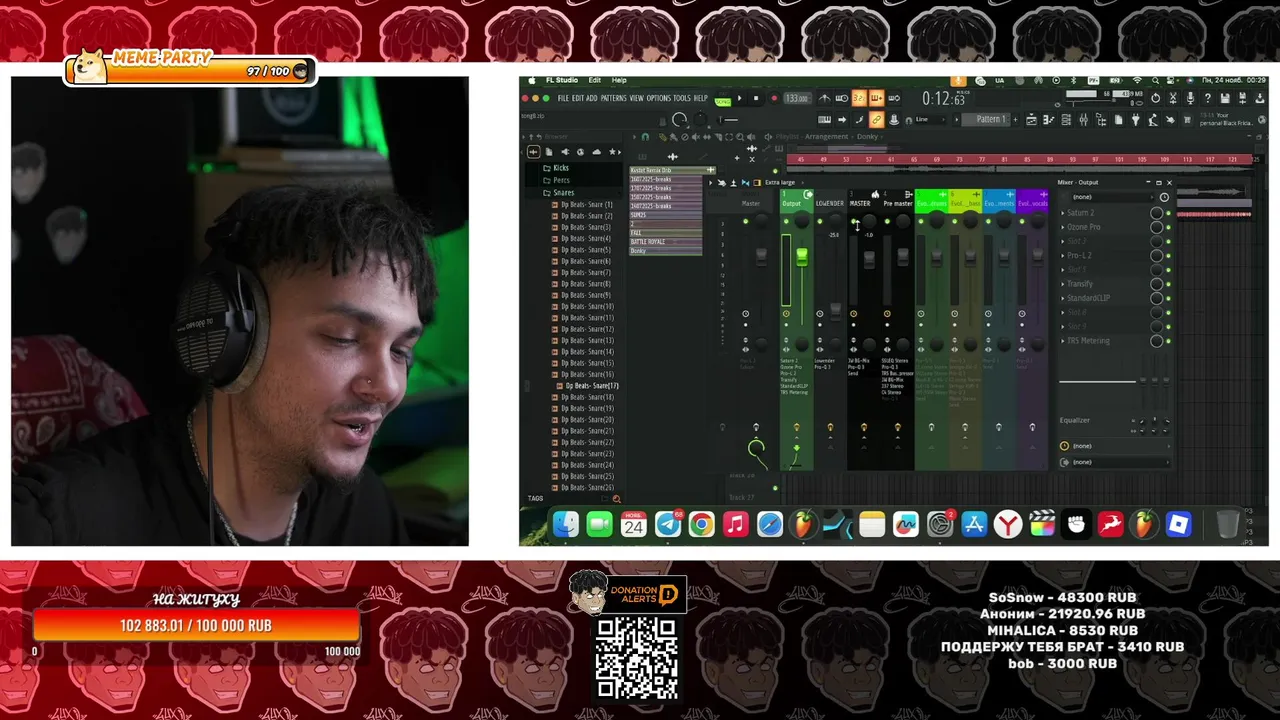This screenshot has height=720, width=1280.
Task: Click the question mark help icon
Action: (1208, 98)
